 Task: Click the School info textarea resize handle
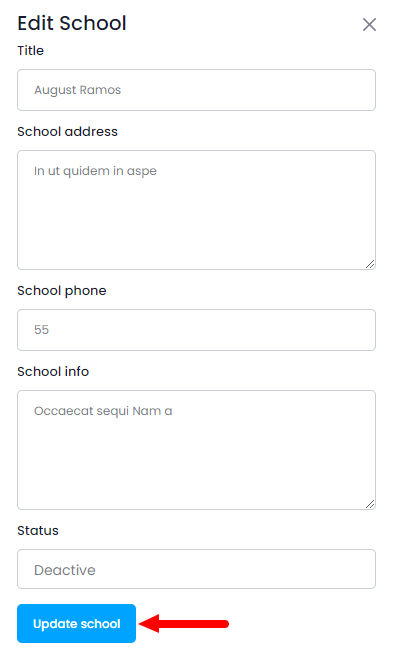[x=370, y=504]
